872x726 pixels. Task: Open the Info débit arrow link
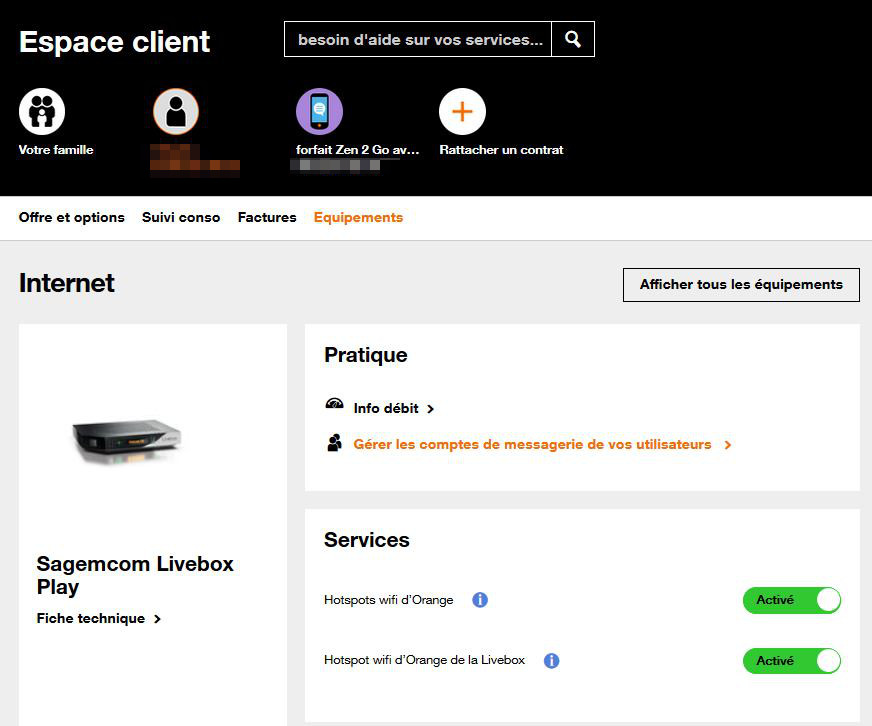tap(430, 409)
